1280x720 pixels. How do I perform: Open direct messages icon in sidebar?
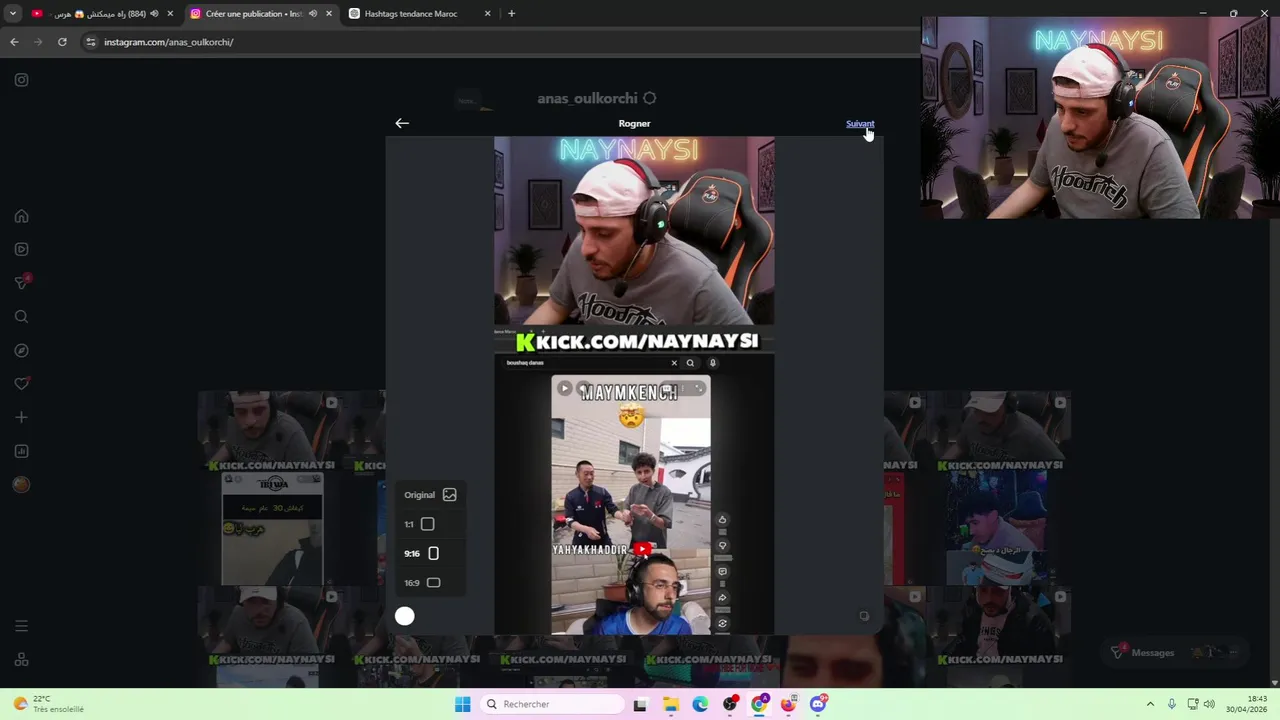[x=21, y=283]
